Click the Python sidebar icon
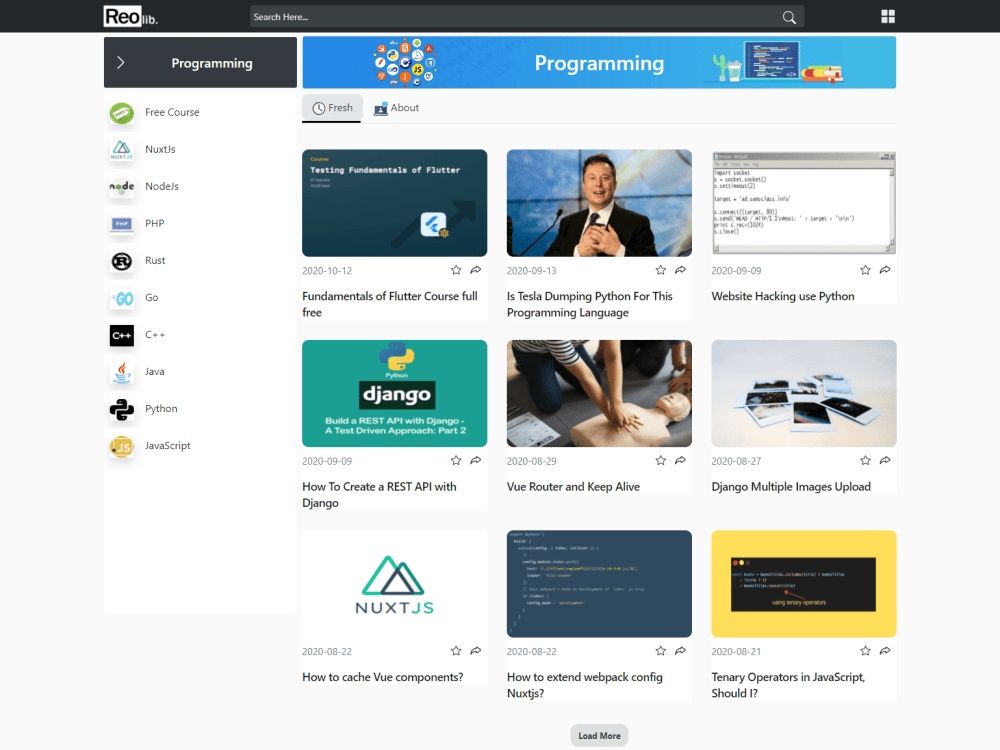Viewport: 1000px width, 750px height. pos(121,409)
